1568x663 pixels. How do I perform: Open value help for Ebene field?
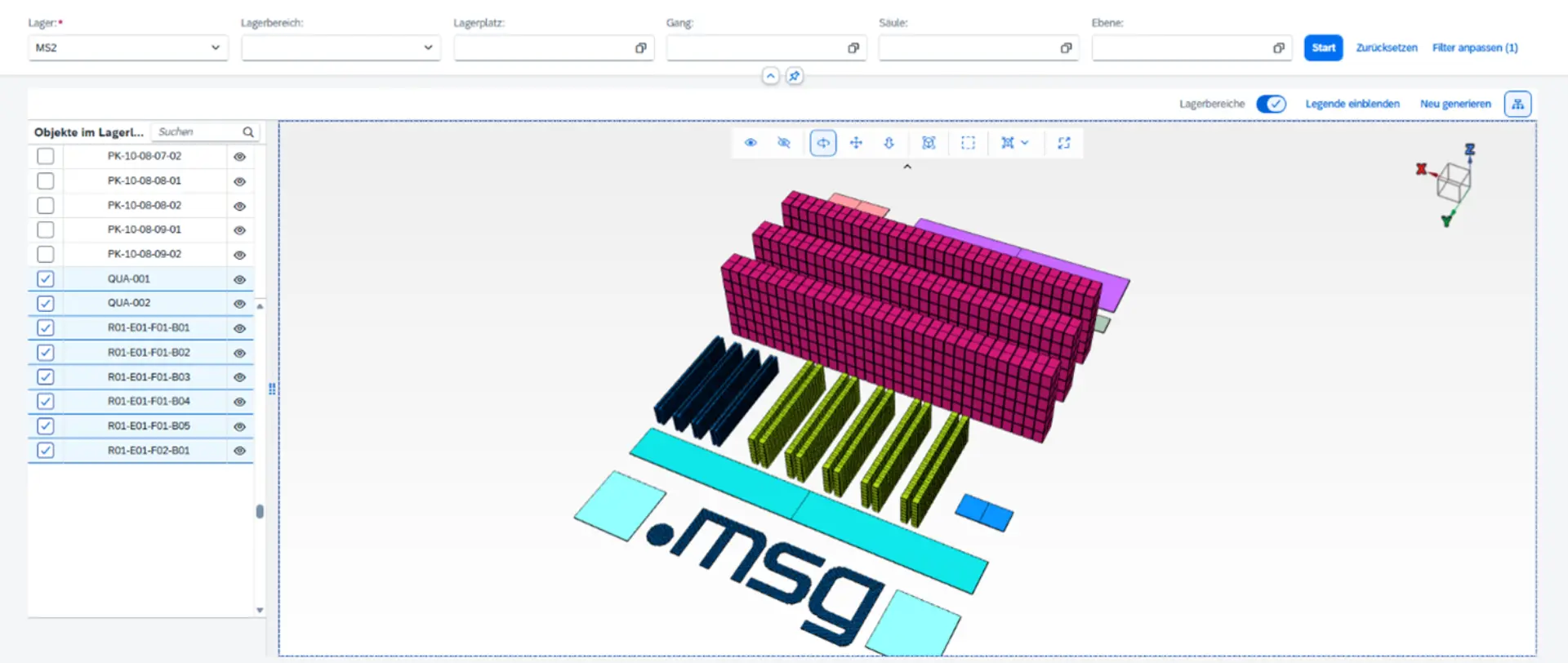pyautogui.click(x=1278, y=48)
